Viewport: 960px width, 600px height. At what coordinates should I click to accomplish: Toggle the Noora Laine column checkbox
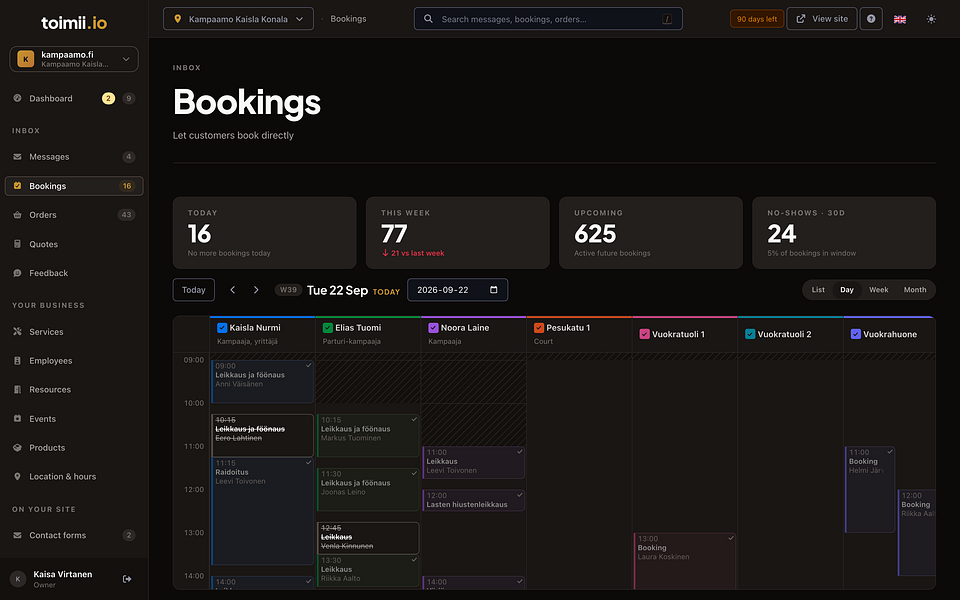(x=433, y=328)
